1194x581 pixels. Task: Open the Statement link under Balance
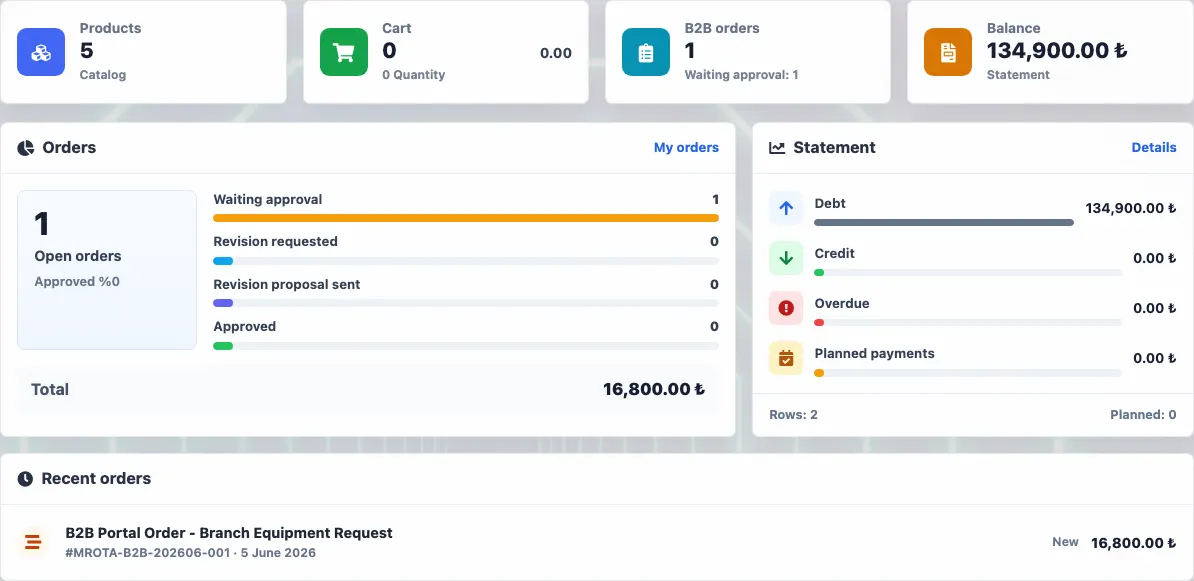coord(1018,75)
